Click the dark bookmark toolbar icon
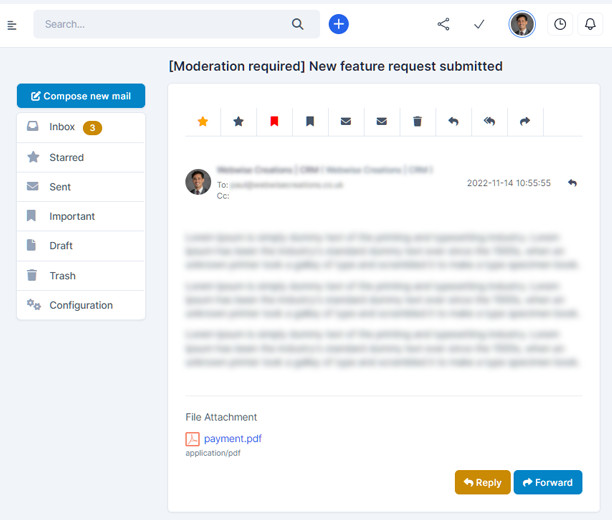Image resolution: width=612 pixels, height=520 pixels. pos(310,121)
